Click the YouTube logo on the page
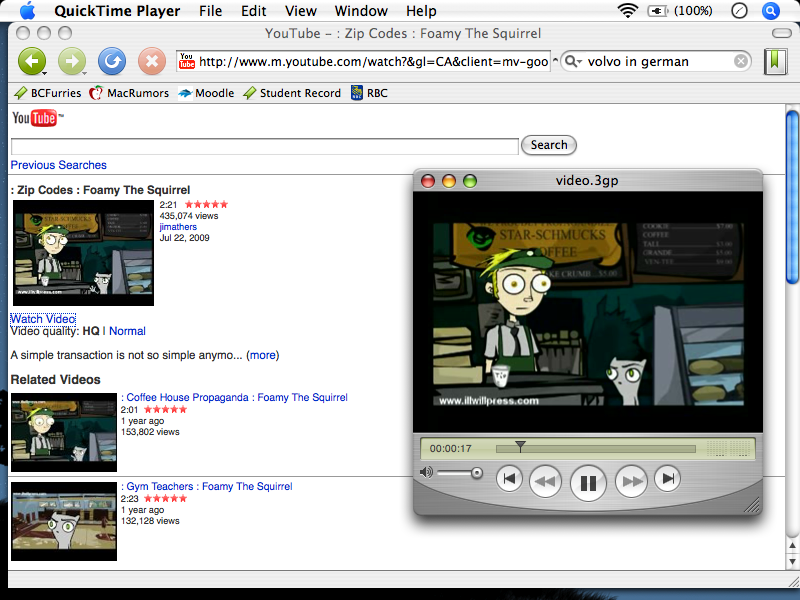This screenshot has width=800, height=600. click(38, 118)
